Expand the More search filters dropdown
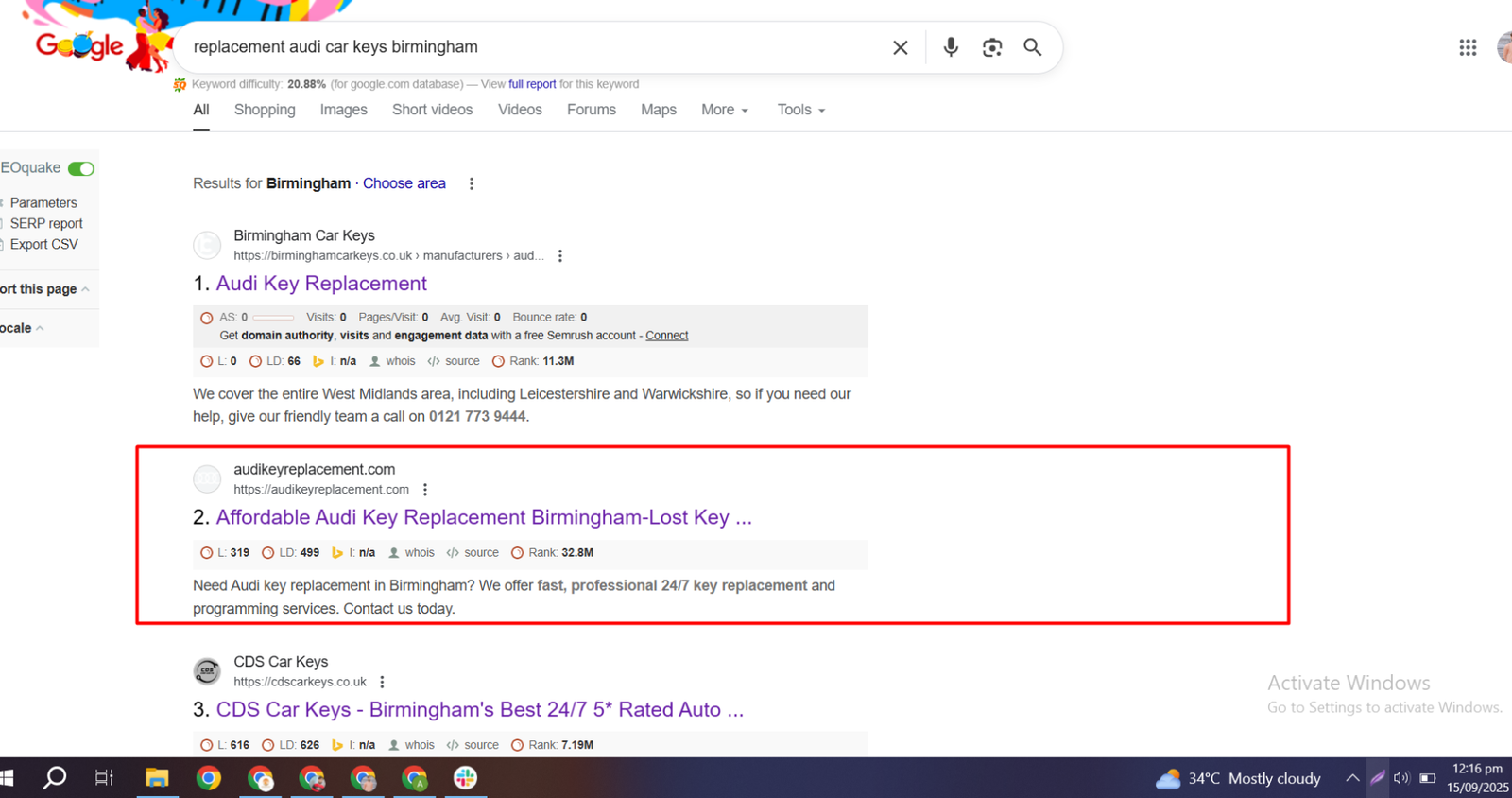The image size is (1512, 798). point(724,110)
